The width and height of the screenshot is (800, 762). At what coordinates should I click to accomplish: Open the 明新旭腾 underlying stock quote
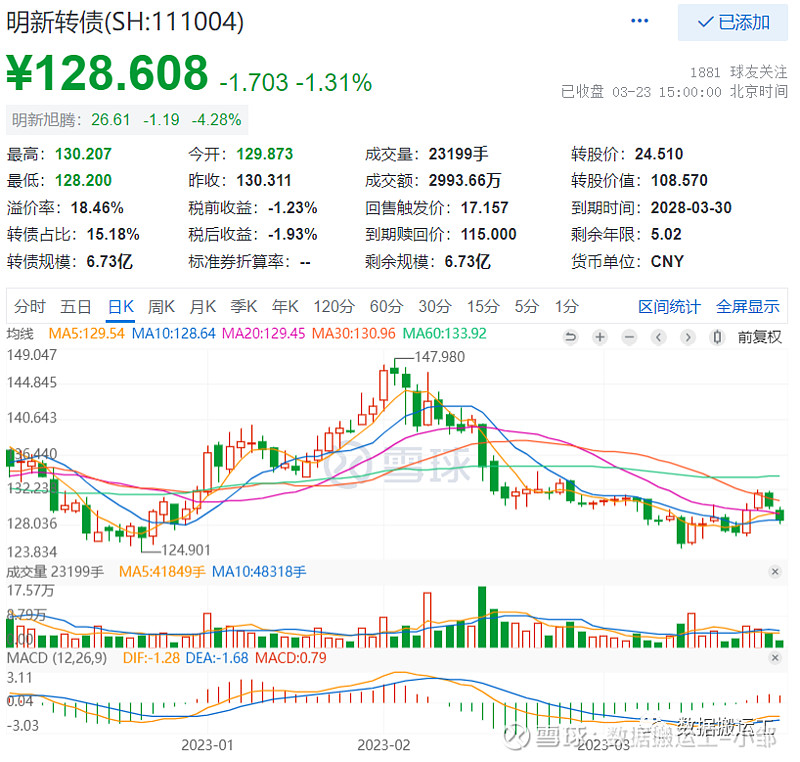click(127, 120)
